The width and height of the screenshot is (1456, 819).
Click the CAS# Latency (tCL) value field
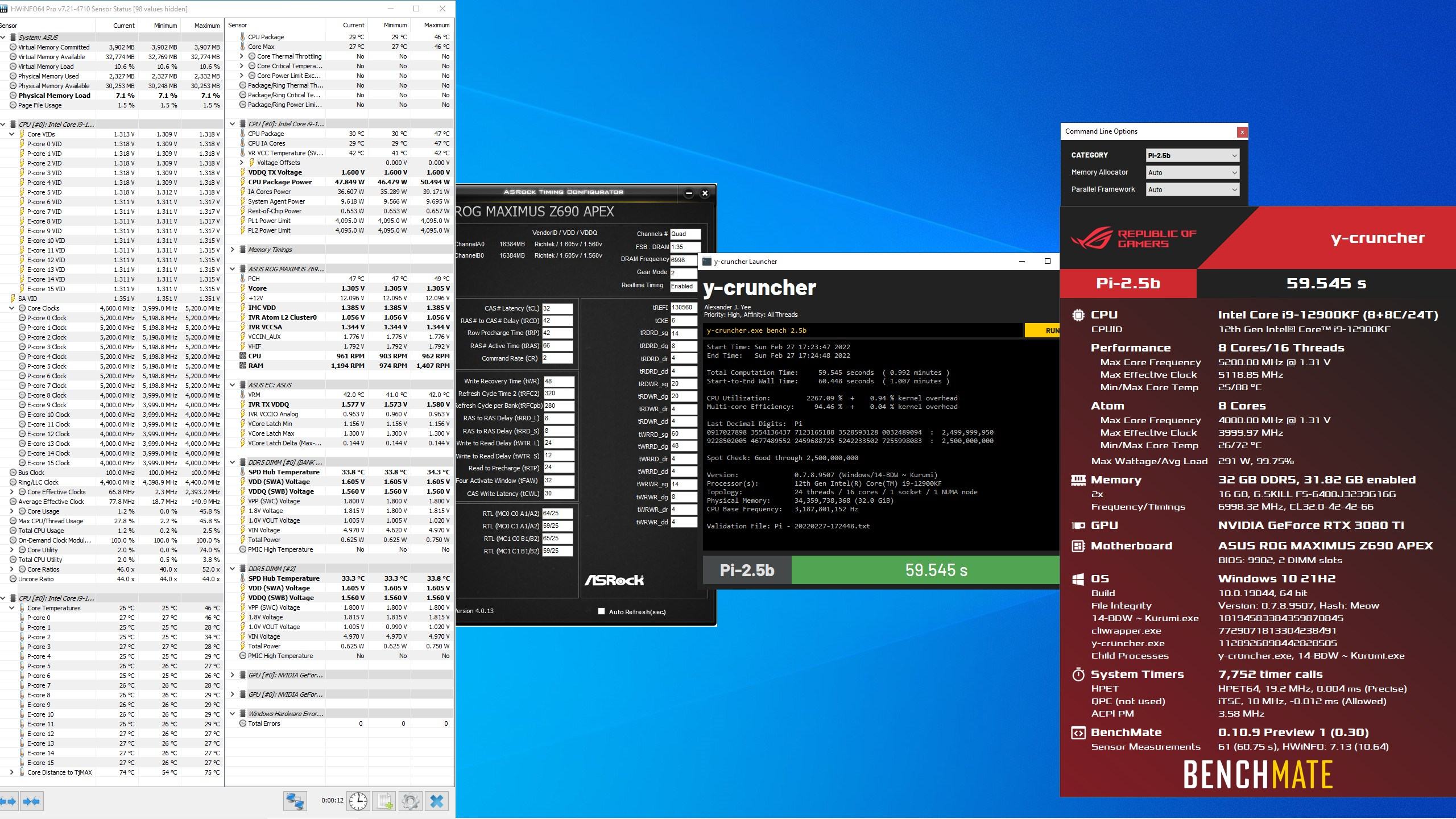point(557,308)
